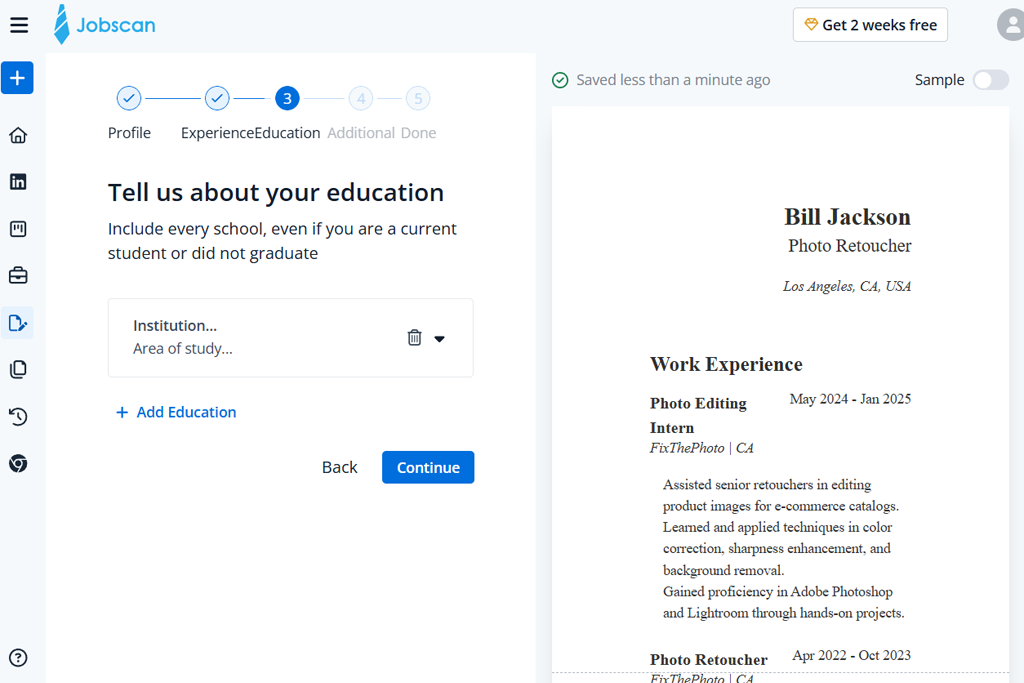Click 'Tell us about your education' heading
The image size is (1024, 683).
(x=276, y=193)
